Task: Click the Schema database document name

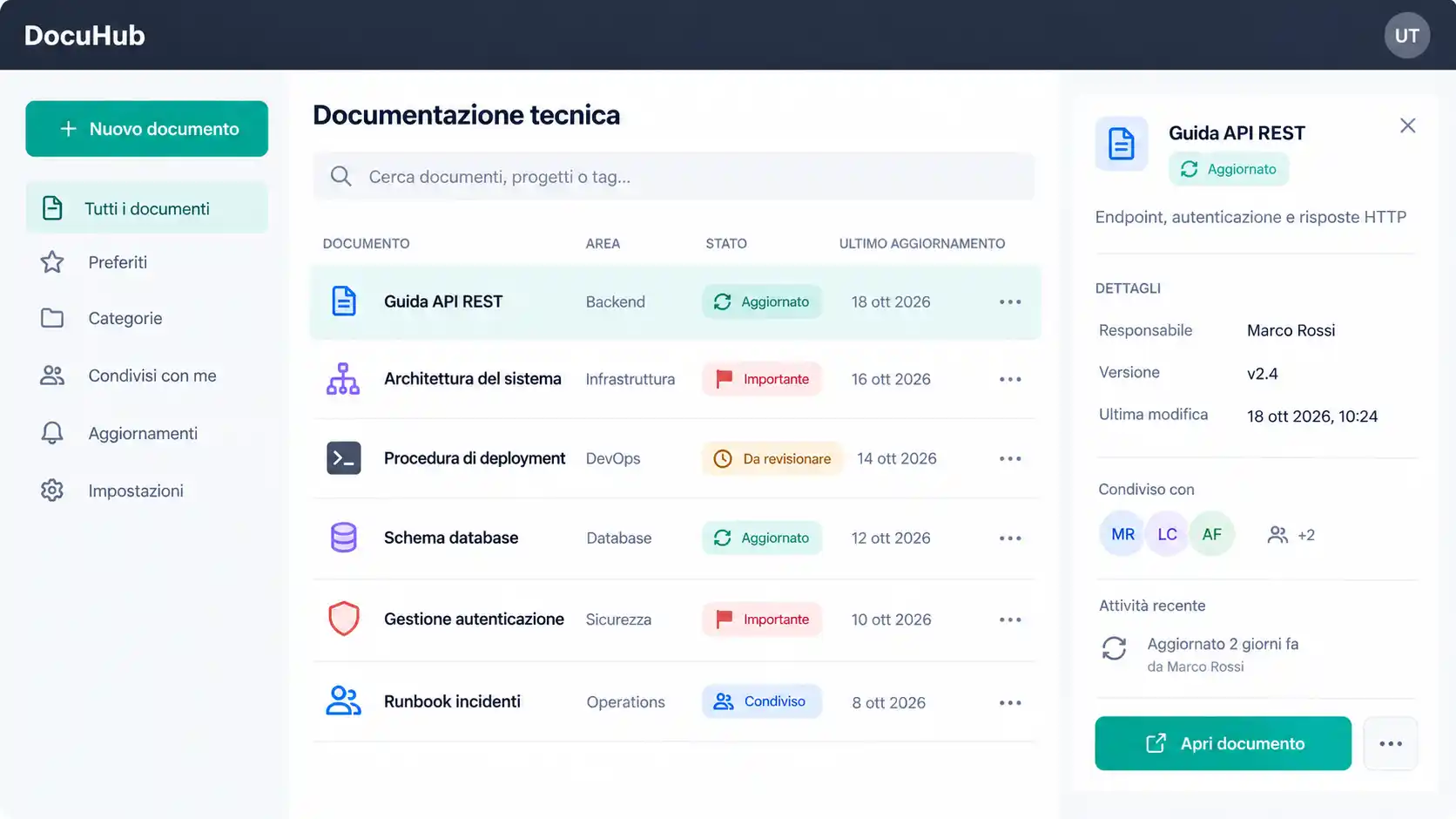Action: tap(451, 538)
